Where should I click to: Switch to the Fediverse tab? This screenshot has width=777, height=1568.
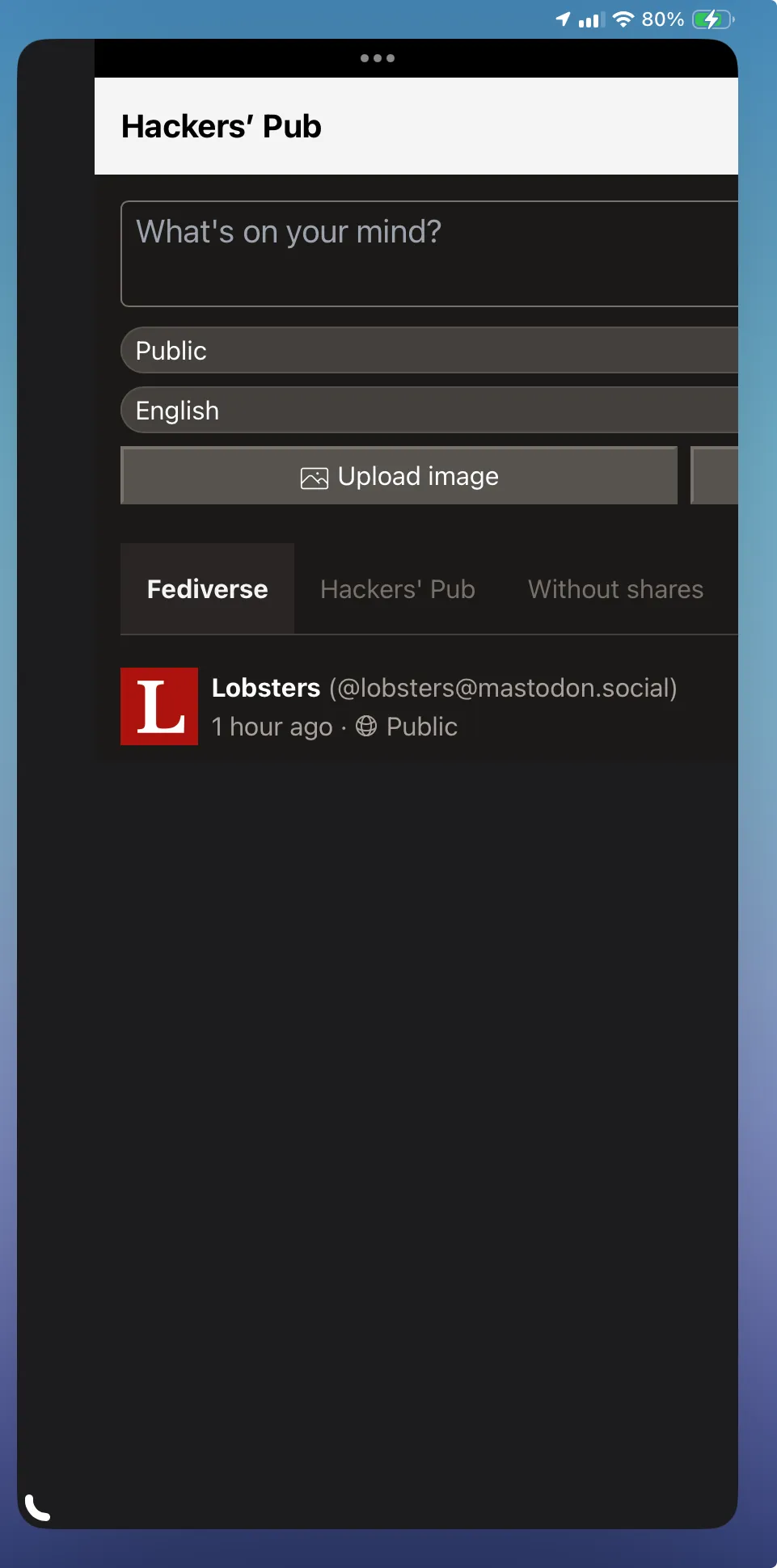207,589
